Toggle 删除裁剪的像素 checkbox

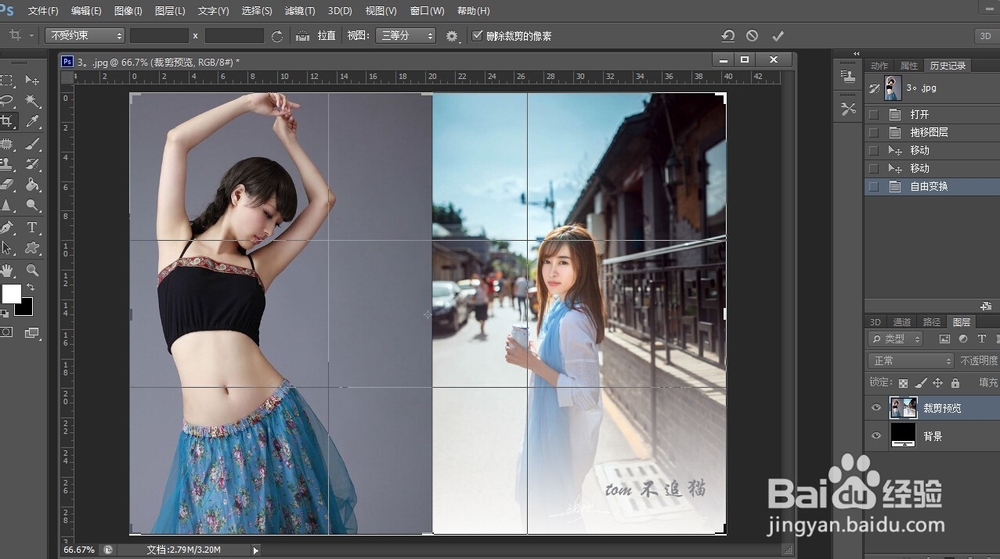click(x=476, y=36)
